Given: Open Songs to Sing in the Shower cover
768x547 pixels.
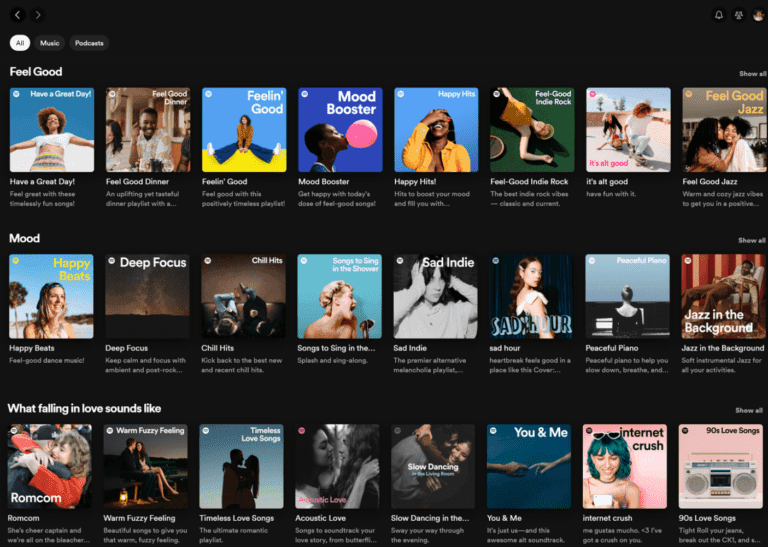Looking at the screenshot, I should 339,296.
